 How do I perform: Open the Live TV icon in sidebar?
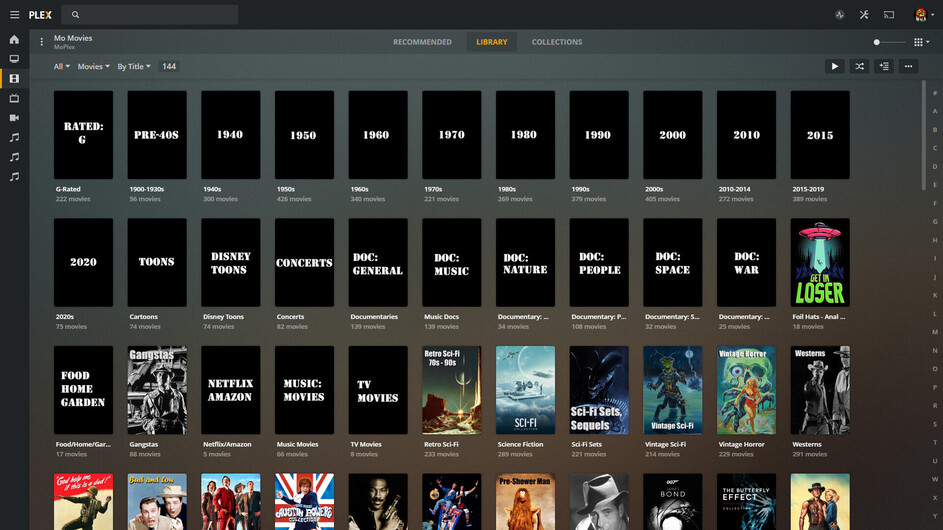(x=14, y=98)
